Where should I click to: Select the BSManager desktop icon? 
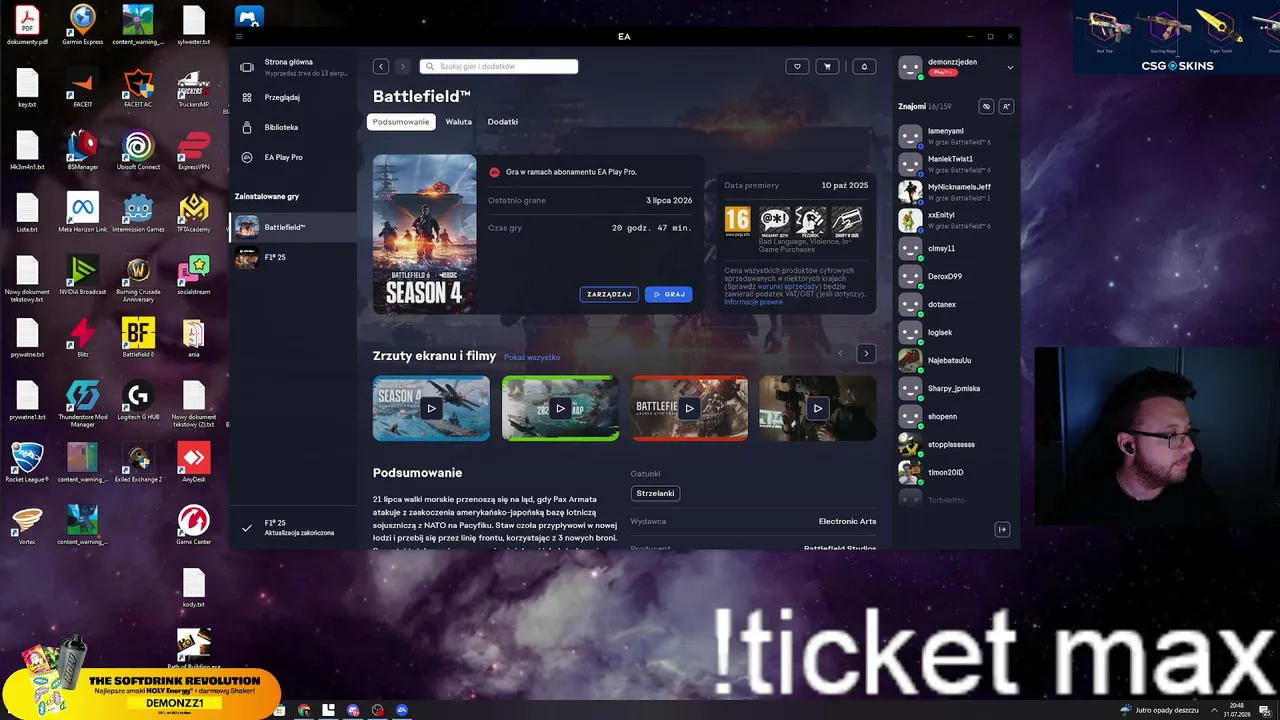click(82, 150)
